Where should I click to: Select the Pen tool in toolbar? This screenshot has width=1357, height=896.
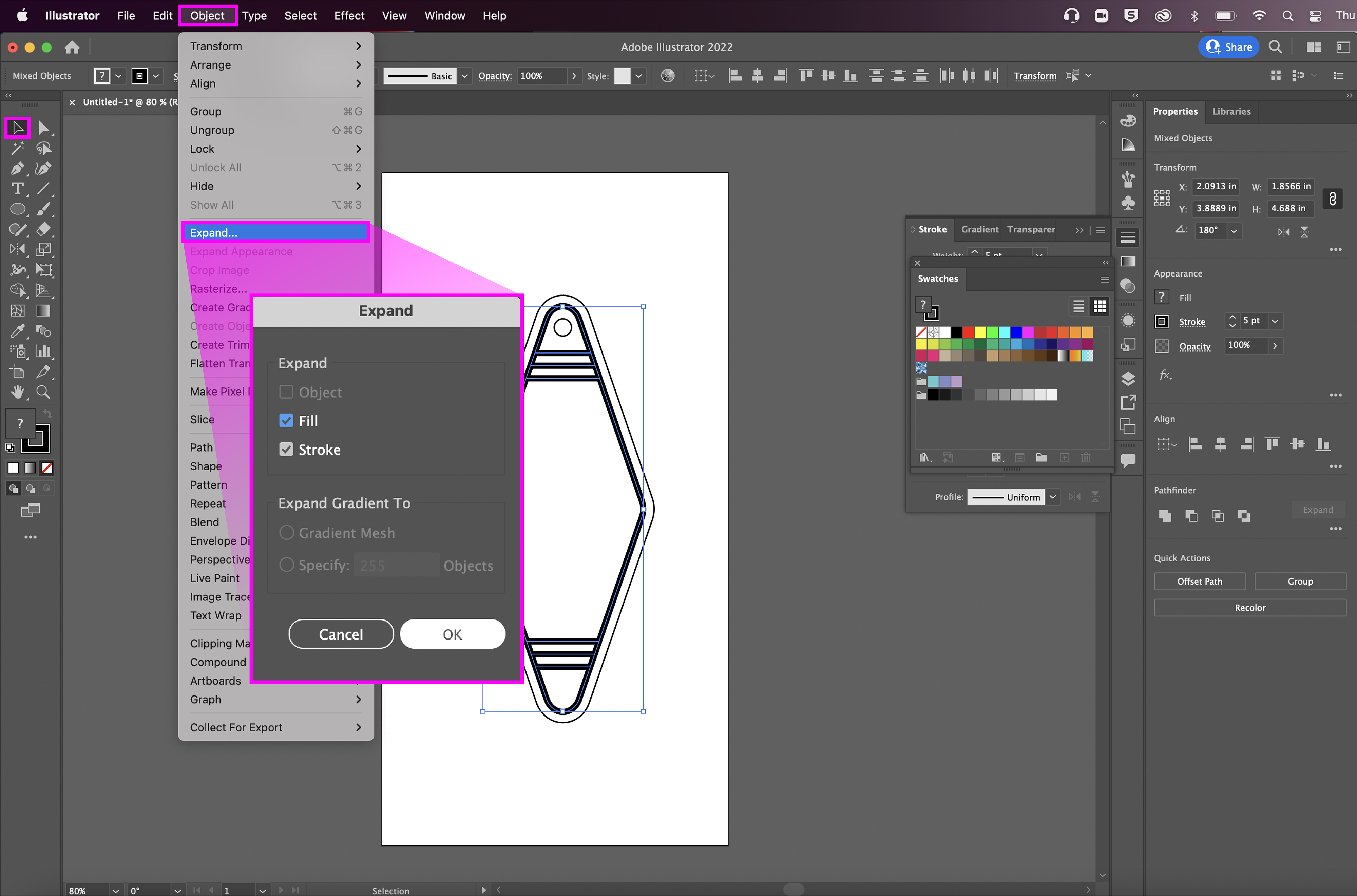pos(17,169)
